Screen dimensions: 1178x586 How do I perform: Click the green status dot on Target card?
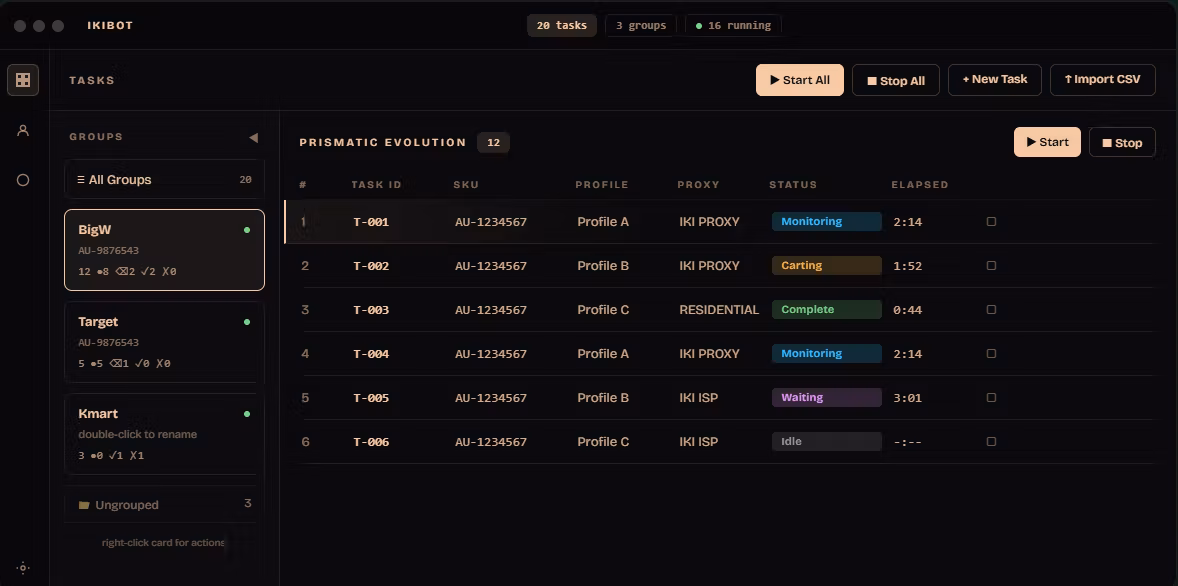click(247, 322)
